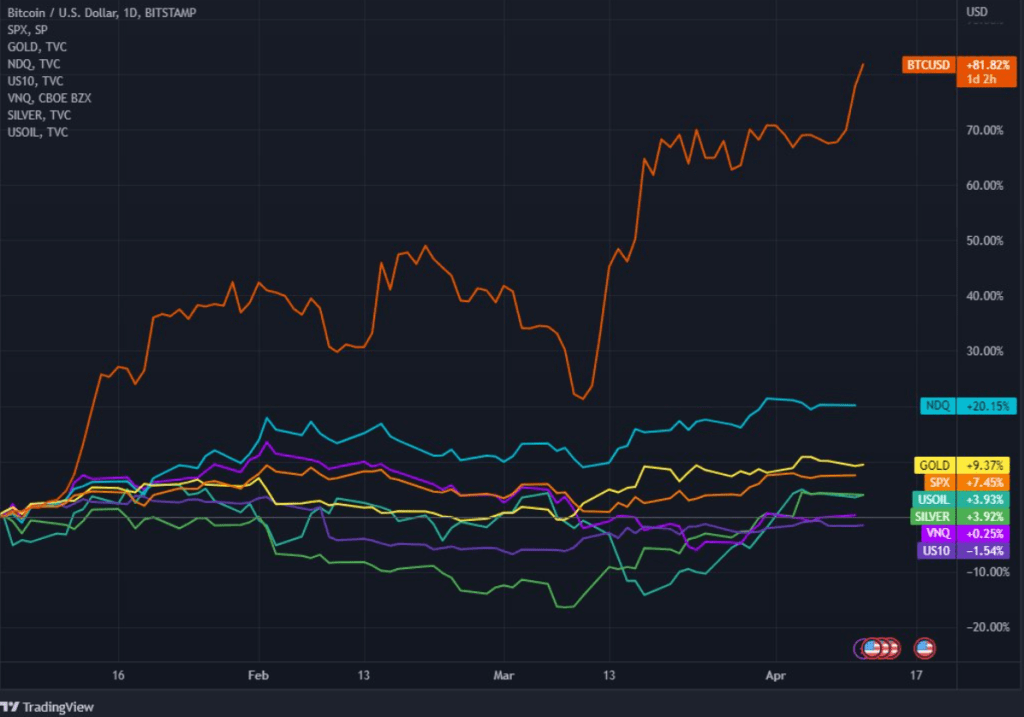
Task: Select the US10, TVC legend entry
Action: click(35, 80)
